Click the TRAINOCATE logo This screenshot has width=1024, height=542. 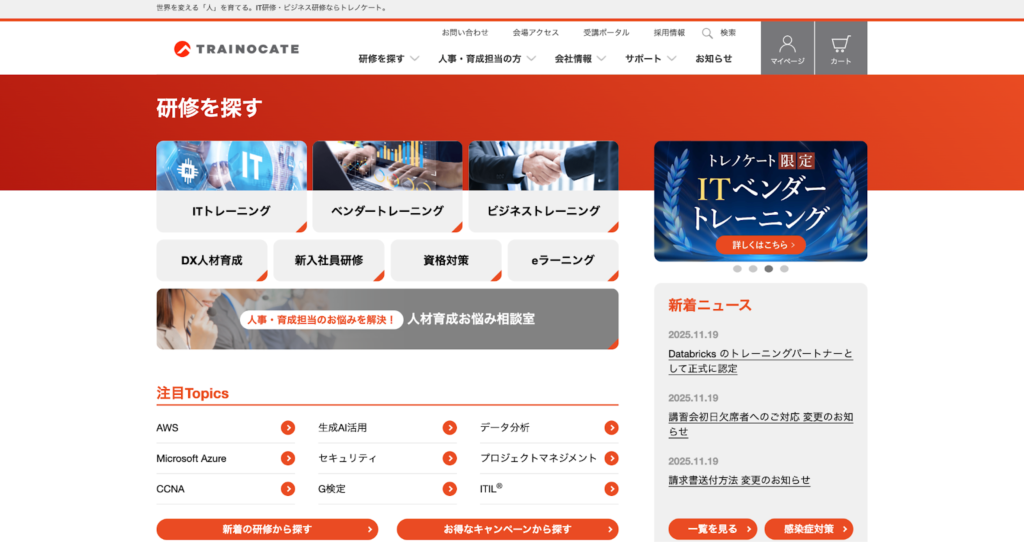(x=236, y=49)
